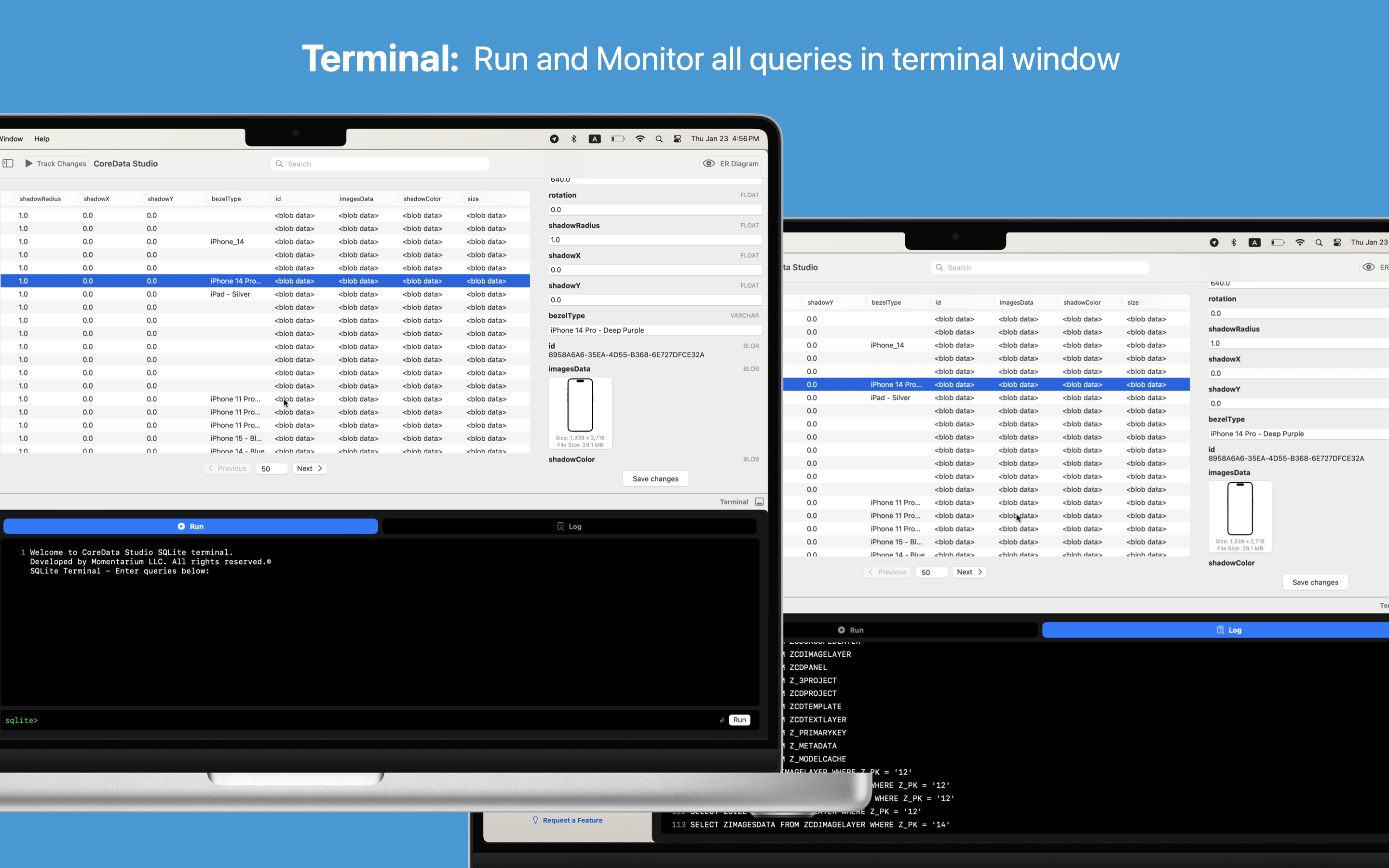
Task: Select the Run tab in left terminal
Action: (191, 527)
